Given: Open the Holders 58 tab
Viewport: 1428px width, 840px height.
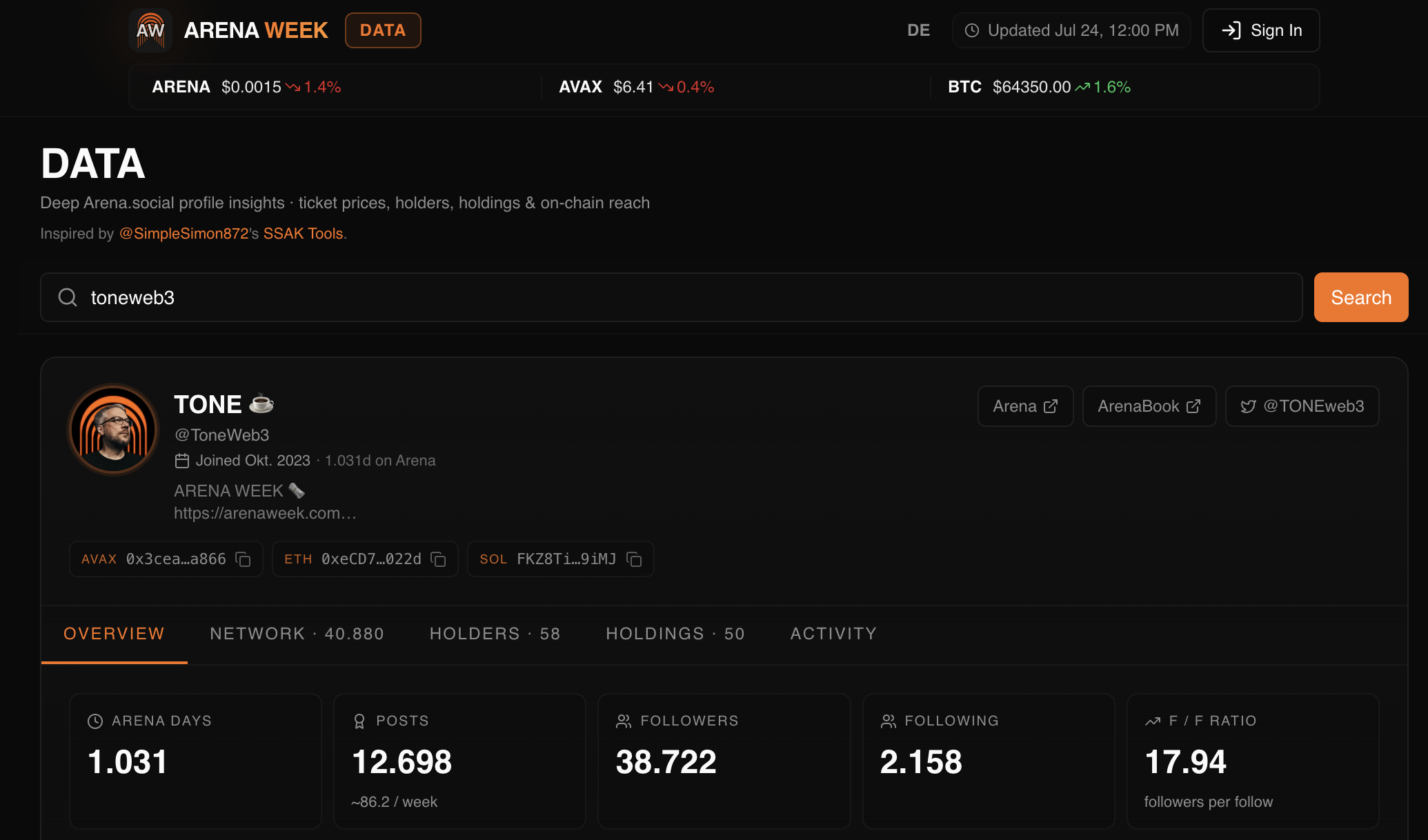Looking at the screenshot, I should tap(495, 634).
